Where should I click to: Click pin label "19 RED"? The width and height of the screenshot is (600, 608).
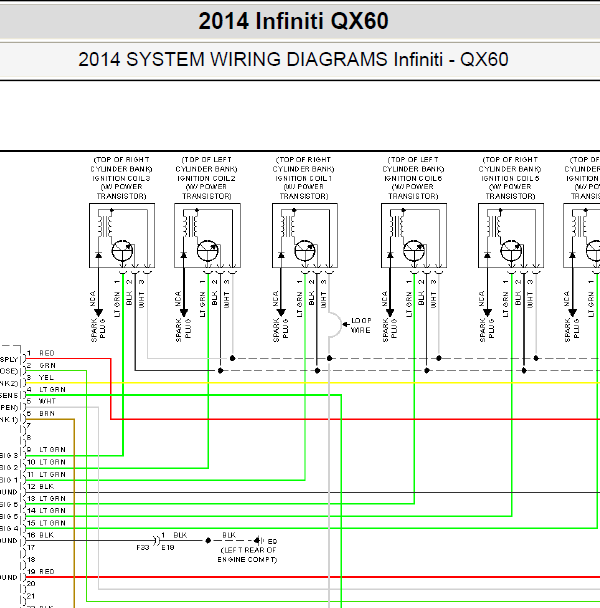(x=41, y=572)
